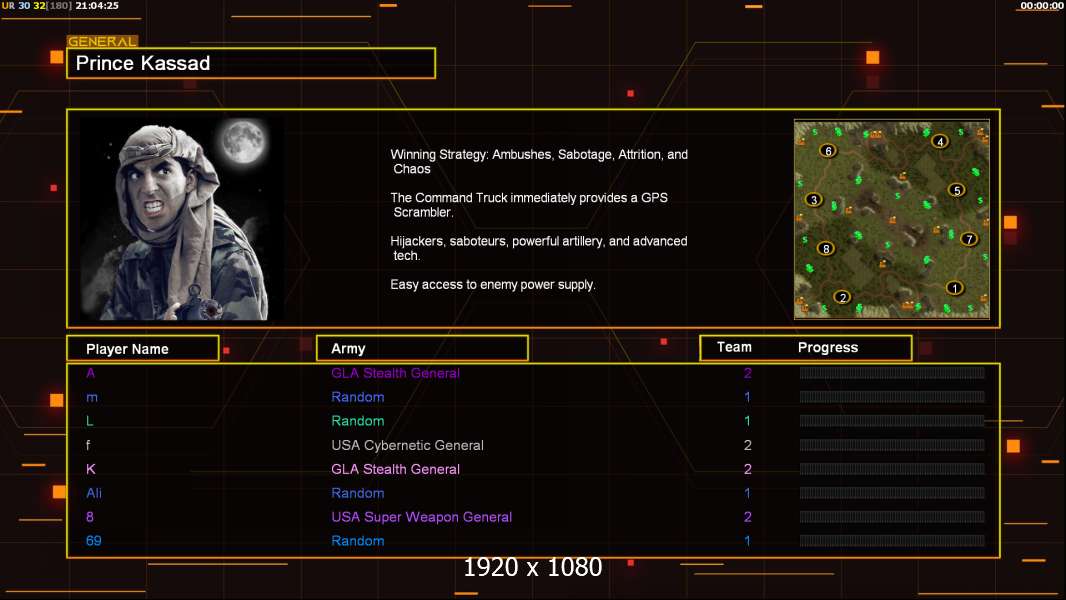The image size is (1066, 600).
Task: Select player 69 in the list
Action: [x=94, y=541]
